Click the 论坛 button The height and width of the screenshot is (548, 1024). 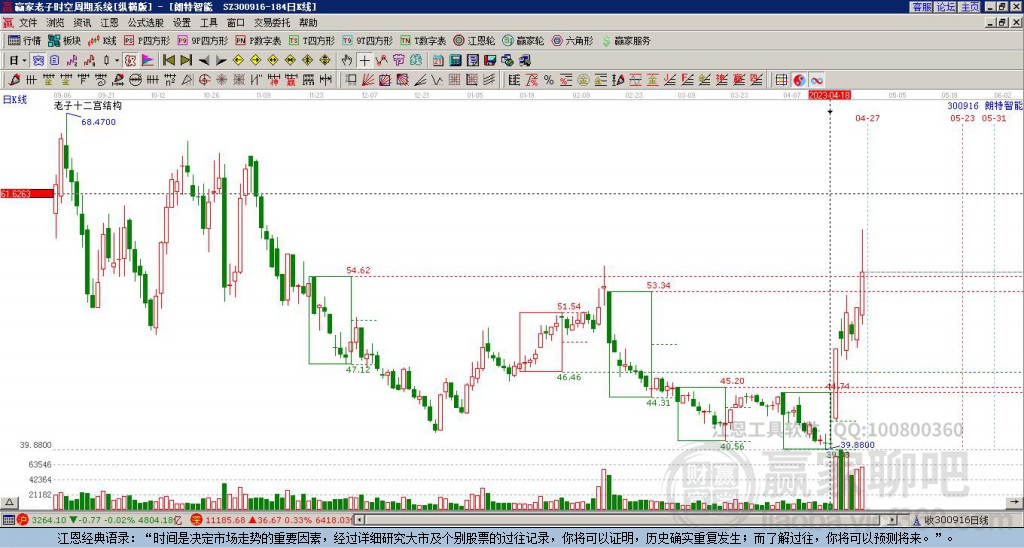945,7
